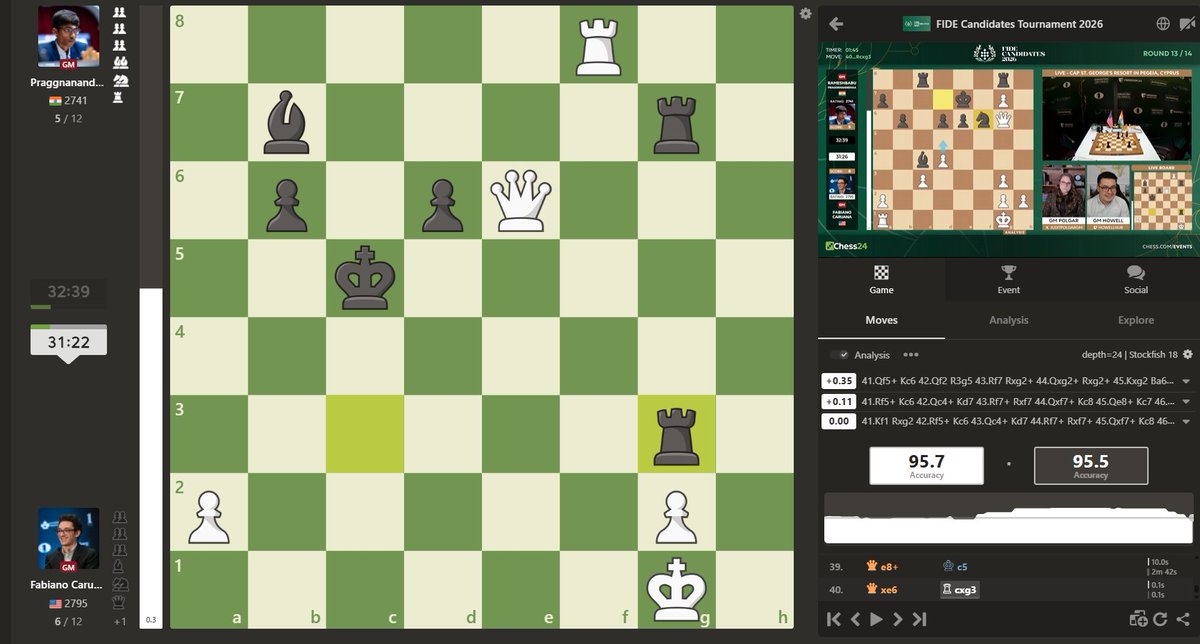The width and height of the screenshot is (1200, 644).
Task: Click the 95.7 Accuracy score
Action: pyautogui.click(x=926, y=464)
